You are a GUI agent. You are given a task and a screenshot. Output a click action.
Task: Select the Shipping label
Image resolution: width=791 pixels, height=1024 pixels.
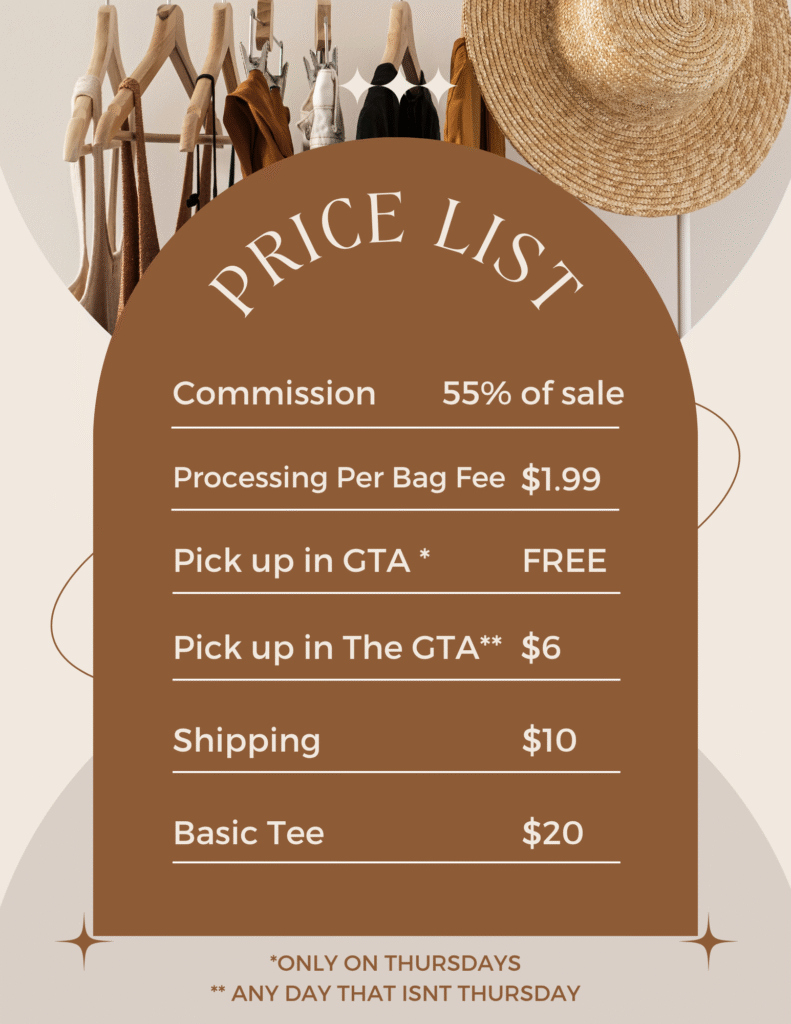(247, 741)
